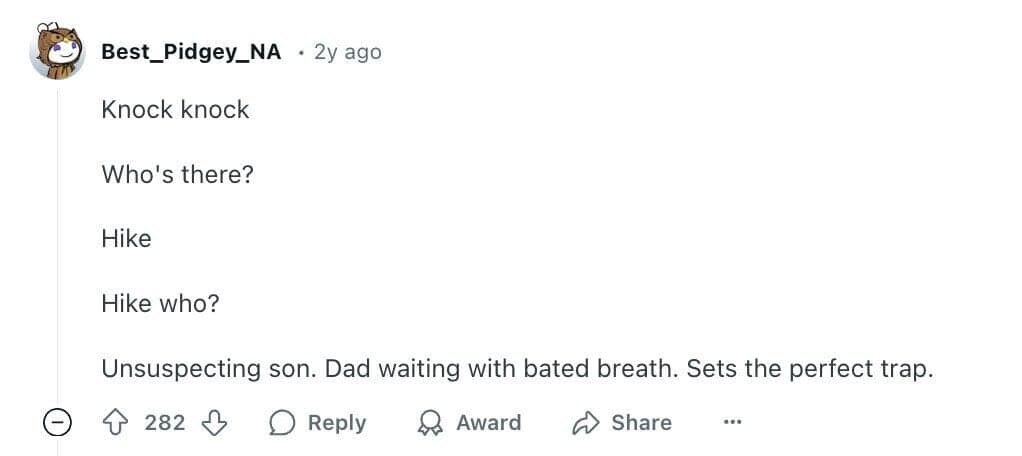This screenshot has height=456, width=1022.
Task: Click the share arrow icon
Action: pos(585,423)
